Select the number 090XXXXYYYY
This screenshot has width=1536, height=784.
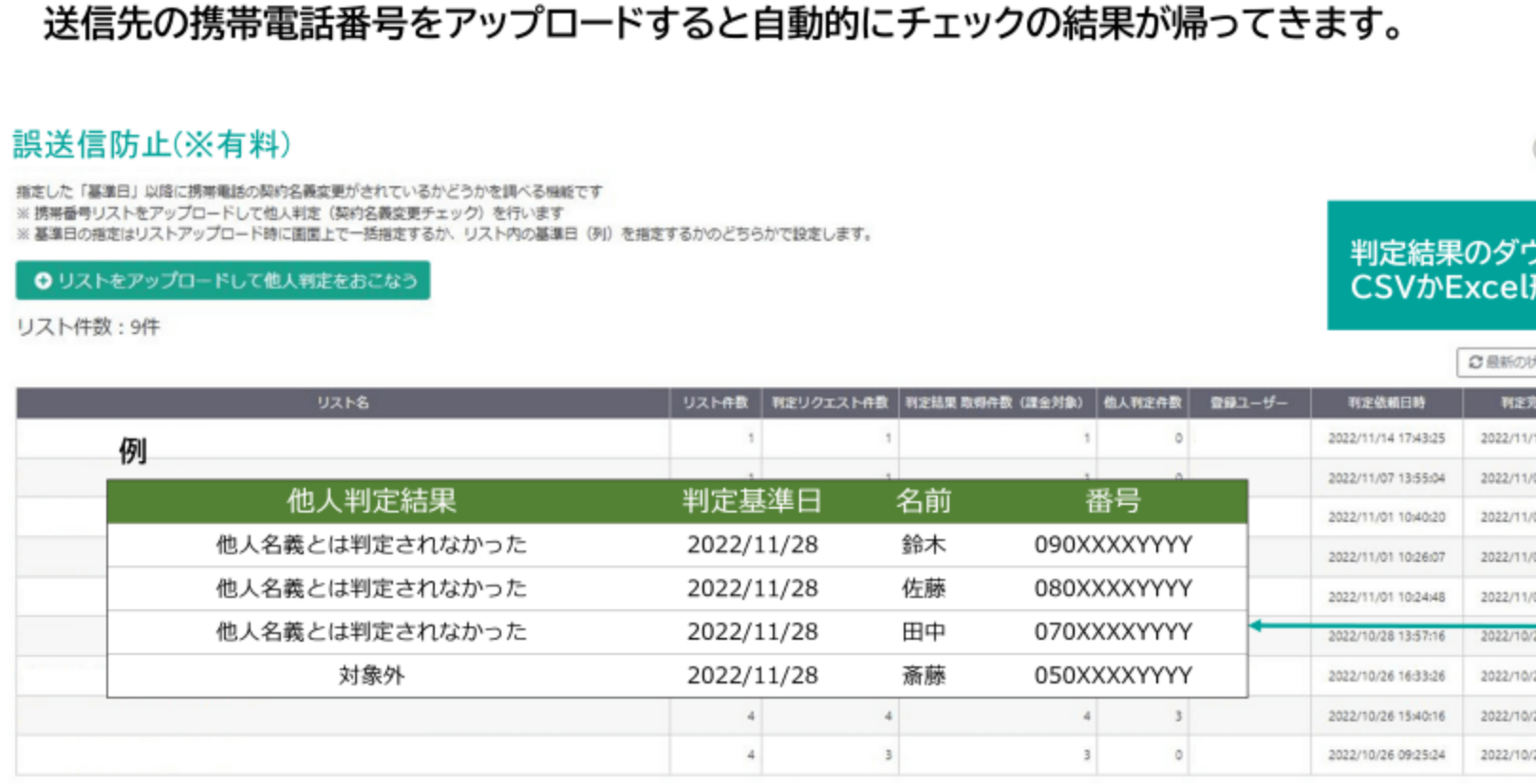1113,545
